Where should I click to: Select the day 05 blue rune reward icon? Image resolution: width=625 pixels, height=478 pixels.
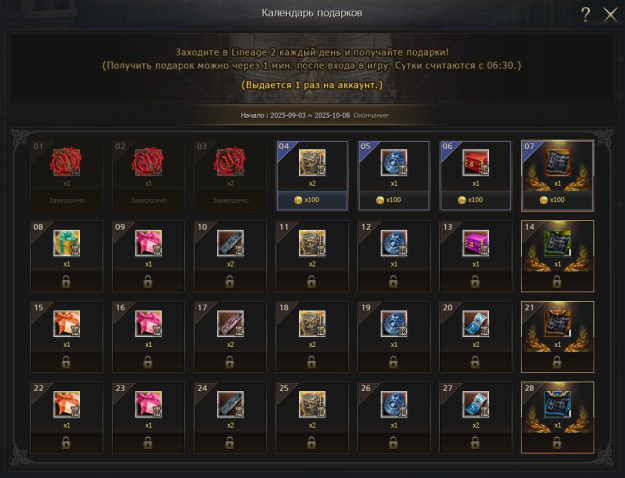click(394, 162)
